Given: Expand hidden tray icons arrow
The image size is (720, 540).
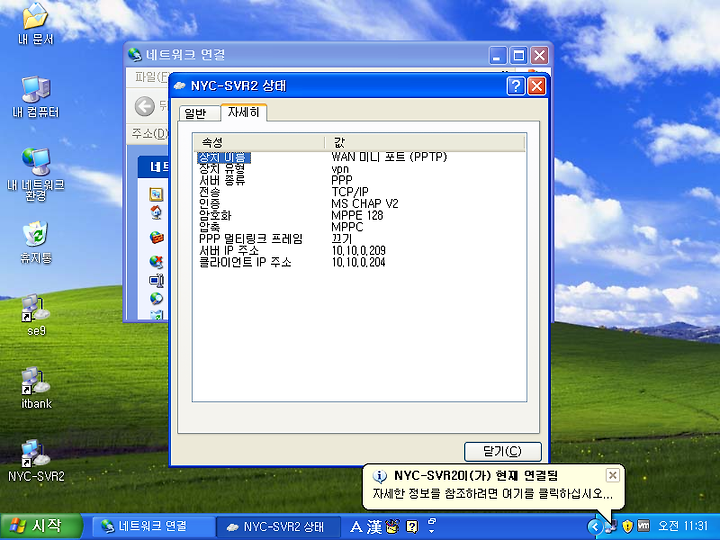Looking at the screenshot, I should pyautogui.click(x=595, y=526).
